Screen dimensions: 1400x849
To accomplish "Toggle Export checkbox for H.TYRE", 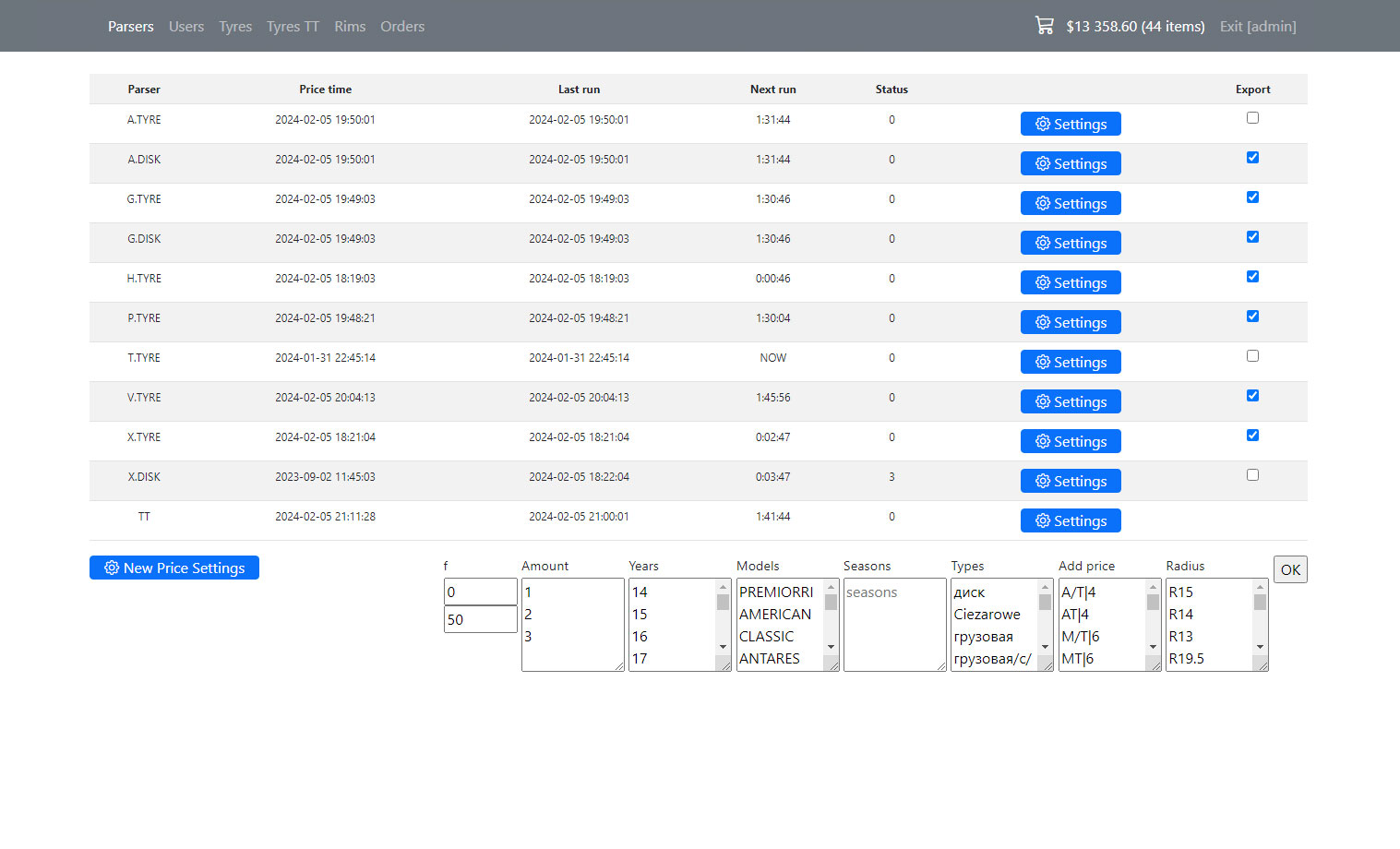I will coord(1252,276).
